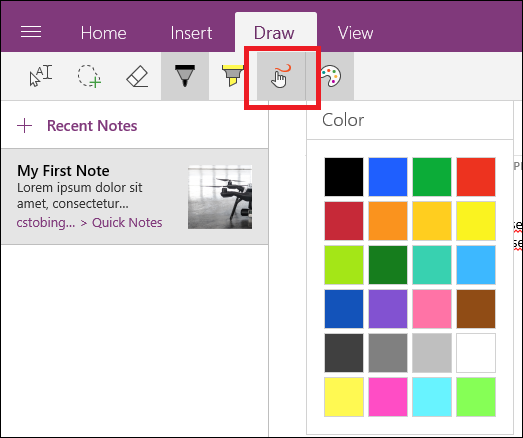Choose the dark green color swatch

[388, 265]
